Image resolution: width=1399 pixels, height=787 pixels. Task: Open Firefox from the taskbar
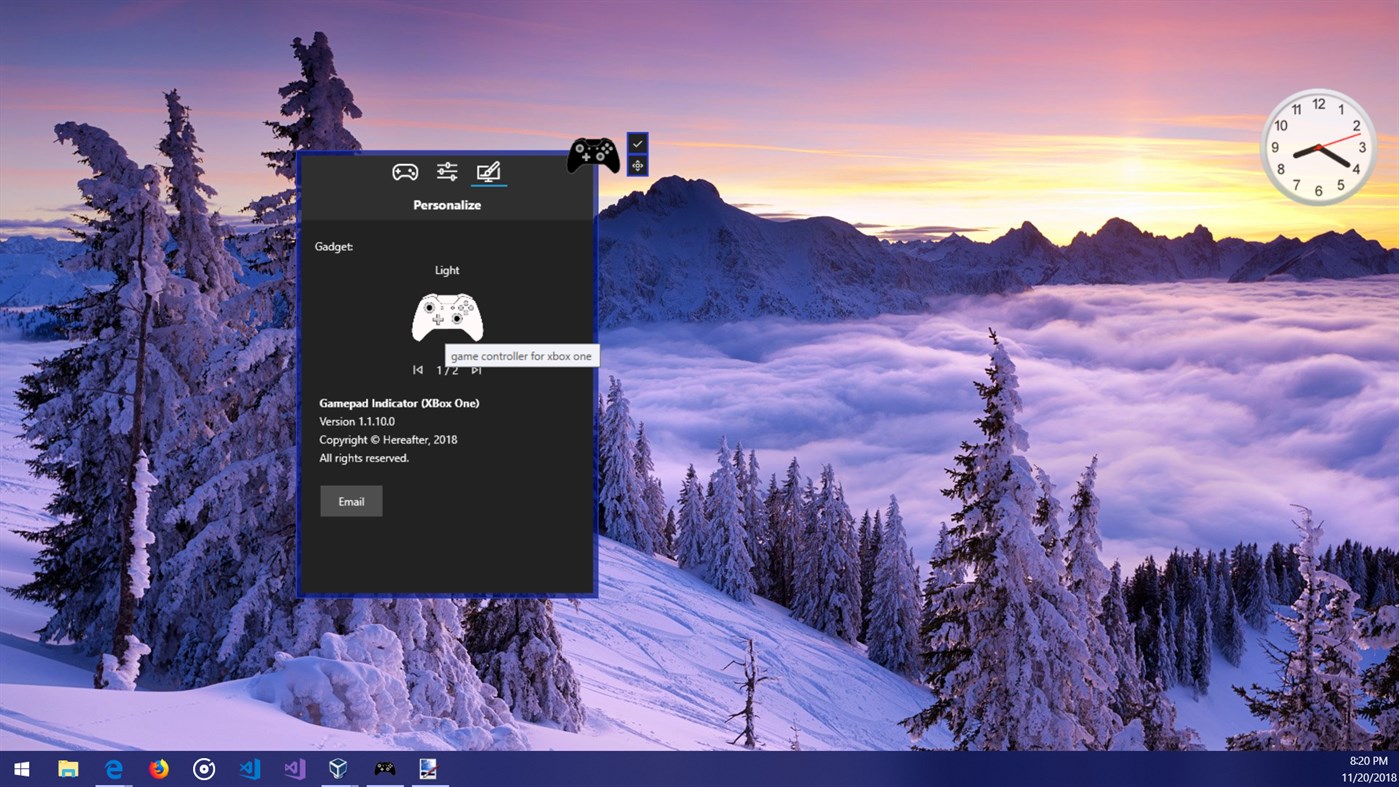(159, 768)
